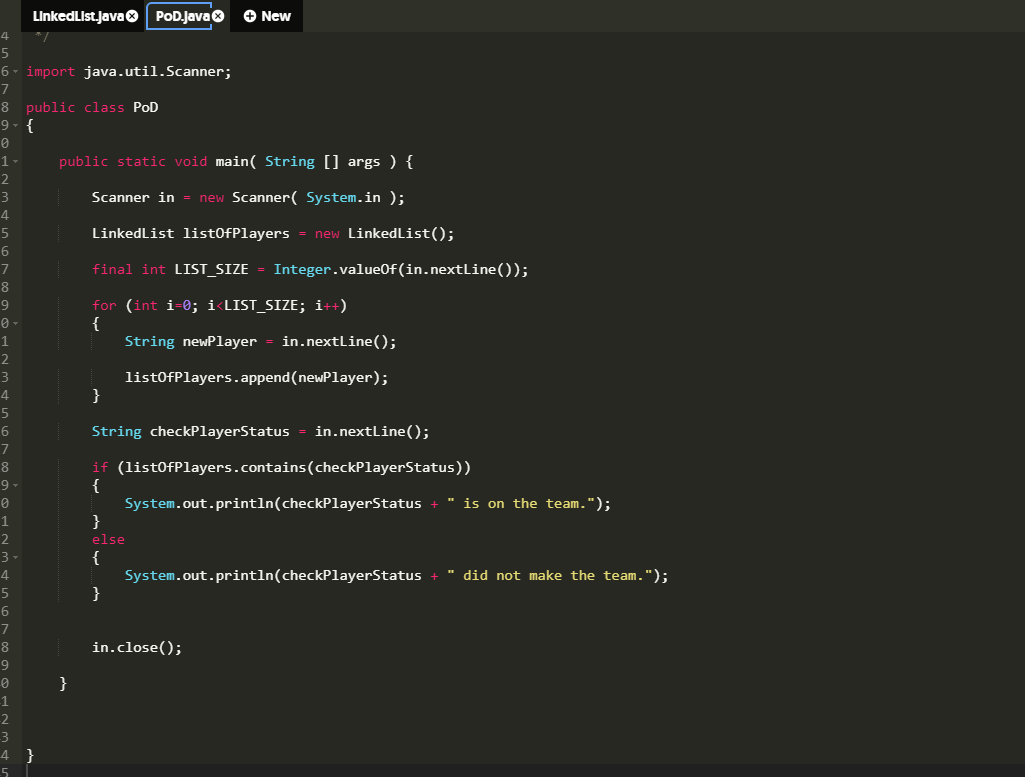Close the PoD.java tab

tap(218, 16)
